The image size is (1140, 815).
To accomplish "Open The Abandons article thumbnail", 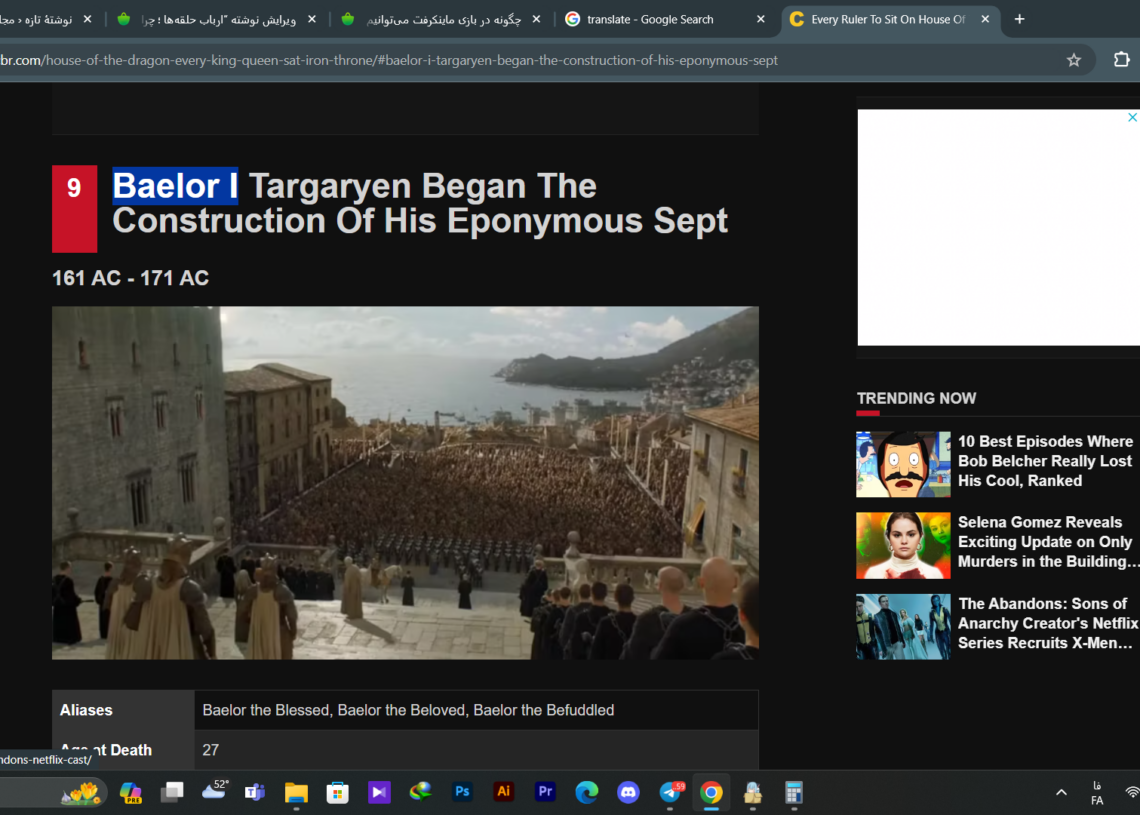I will click(x=903, y=627).
